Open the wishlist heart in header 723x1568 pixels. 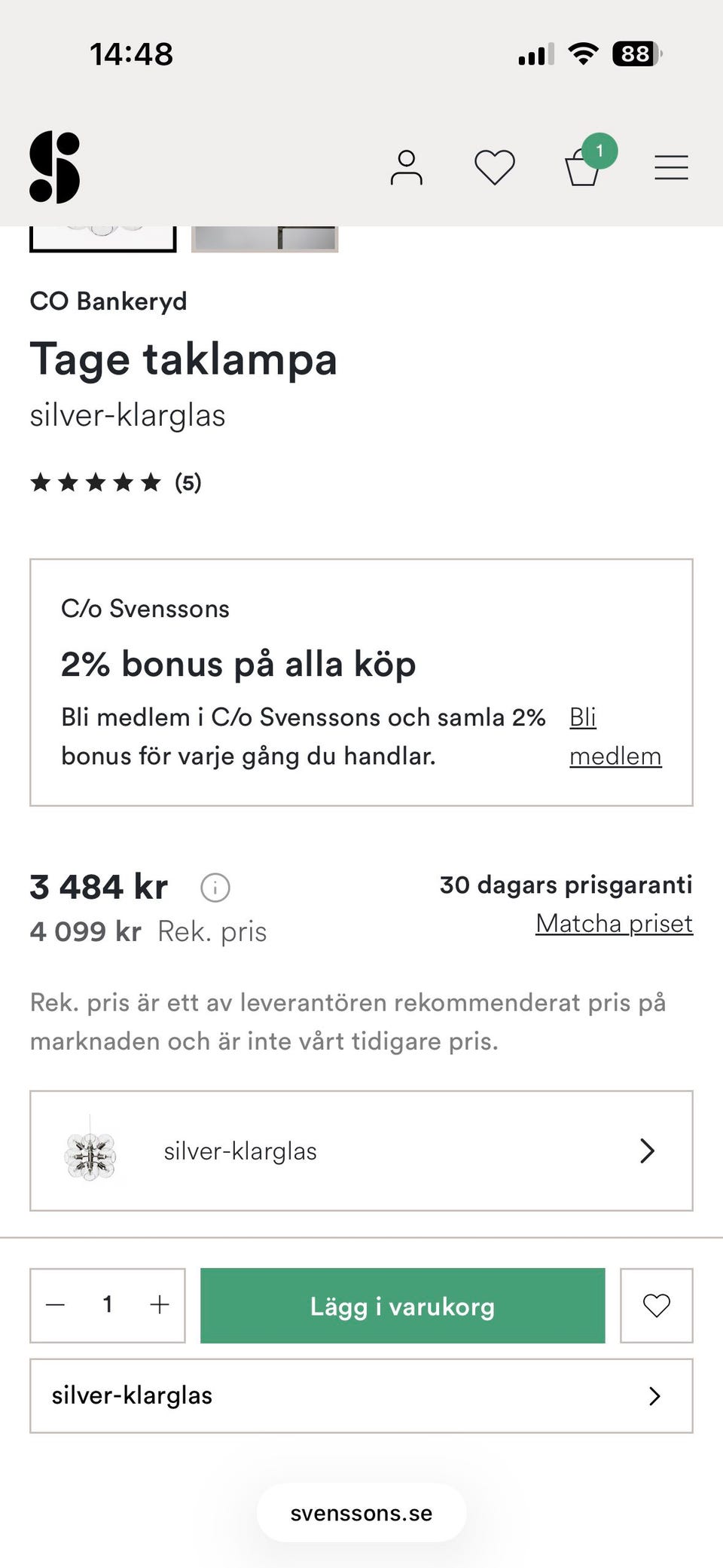(494, 167)
